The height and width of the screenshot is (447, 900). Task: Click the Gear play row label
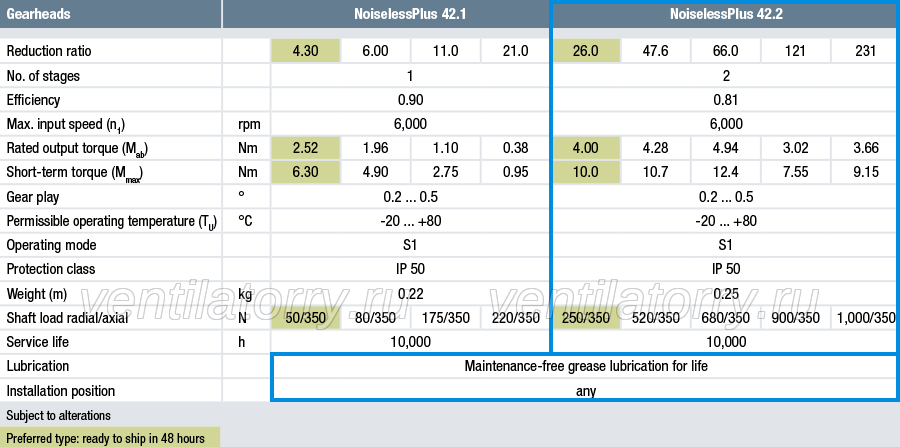click(x=31, y=197)
